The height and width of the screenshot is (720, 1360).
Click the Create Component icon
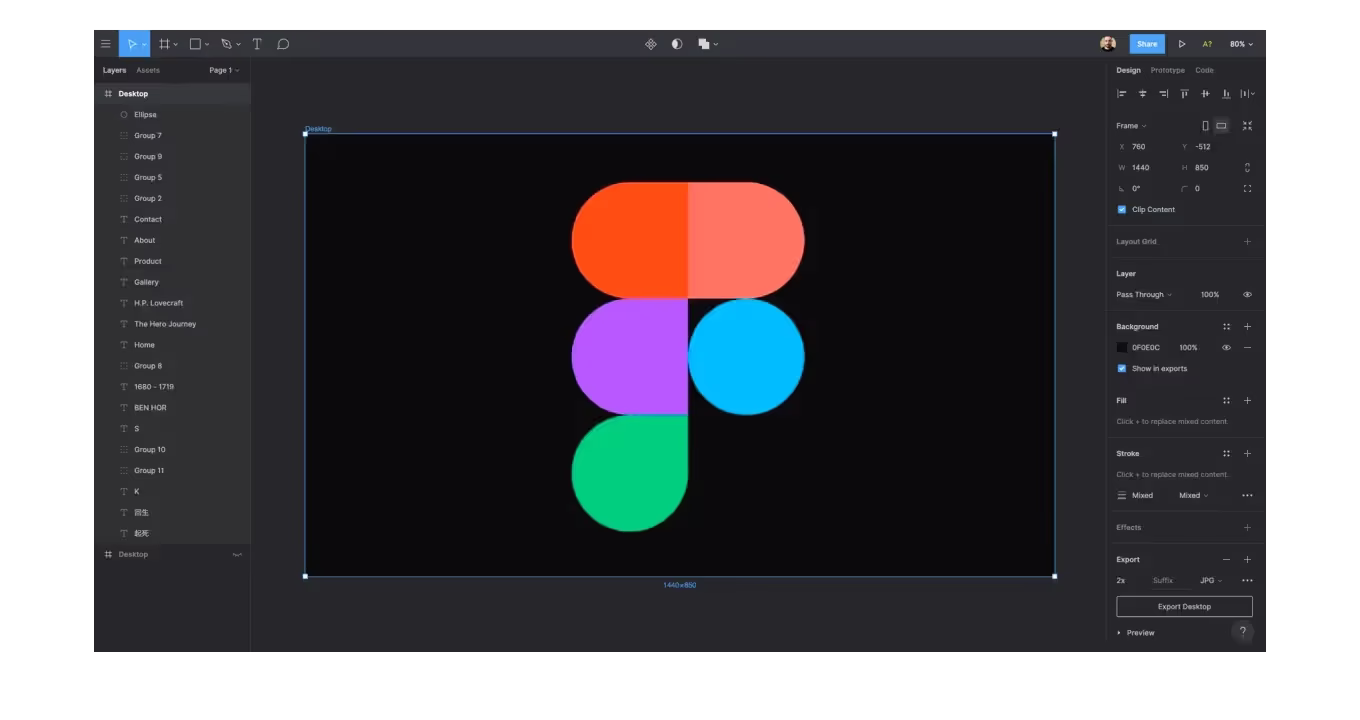(x=651, y=44)
